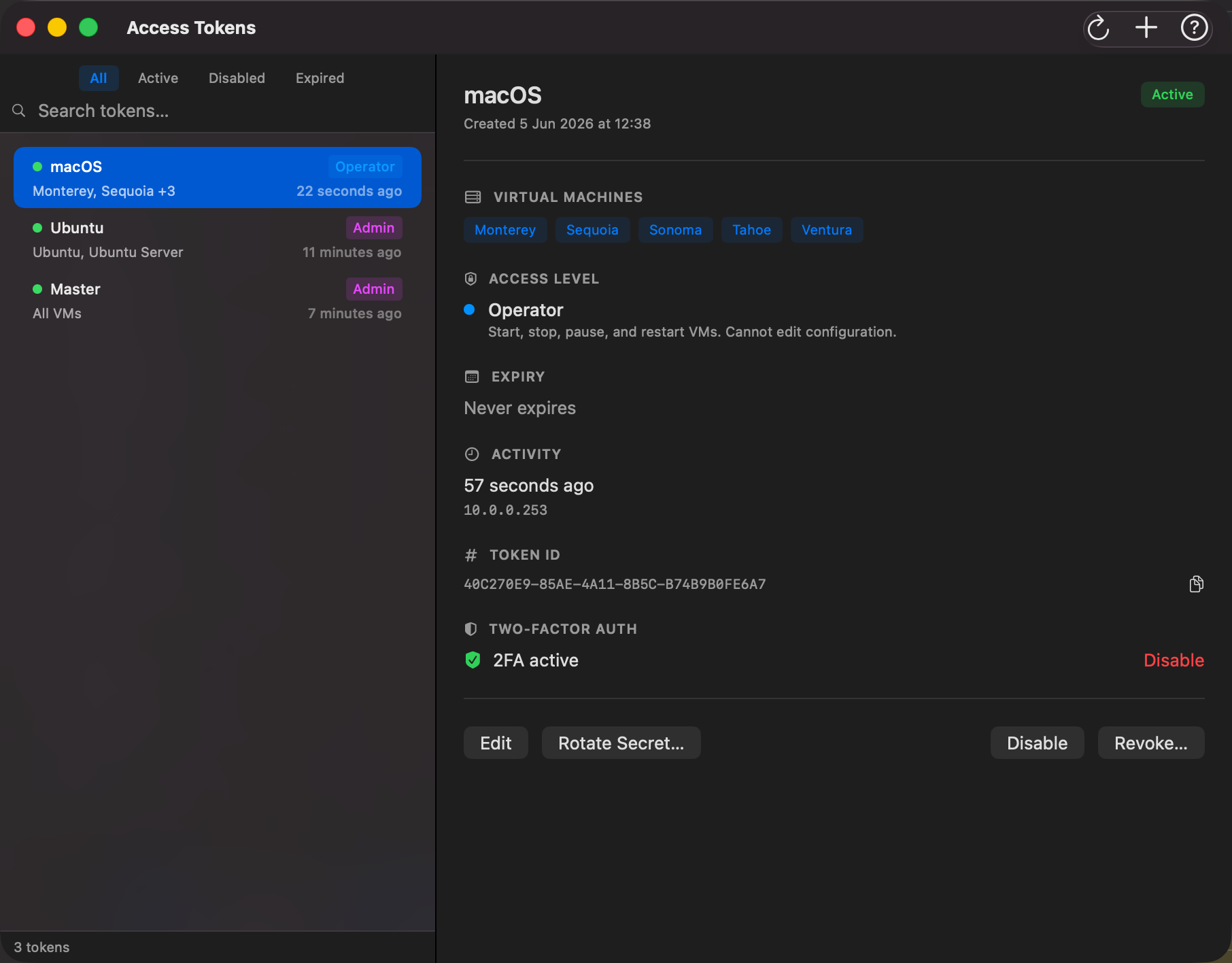Viewport: 1232px width, 963px height.
Task: Select the macOS token in the list
Action: click(218, 178)
